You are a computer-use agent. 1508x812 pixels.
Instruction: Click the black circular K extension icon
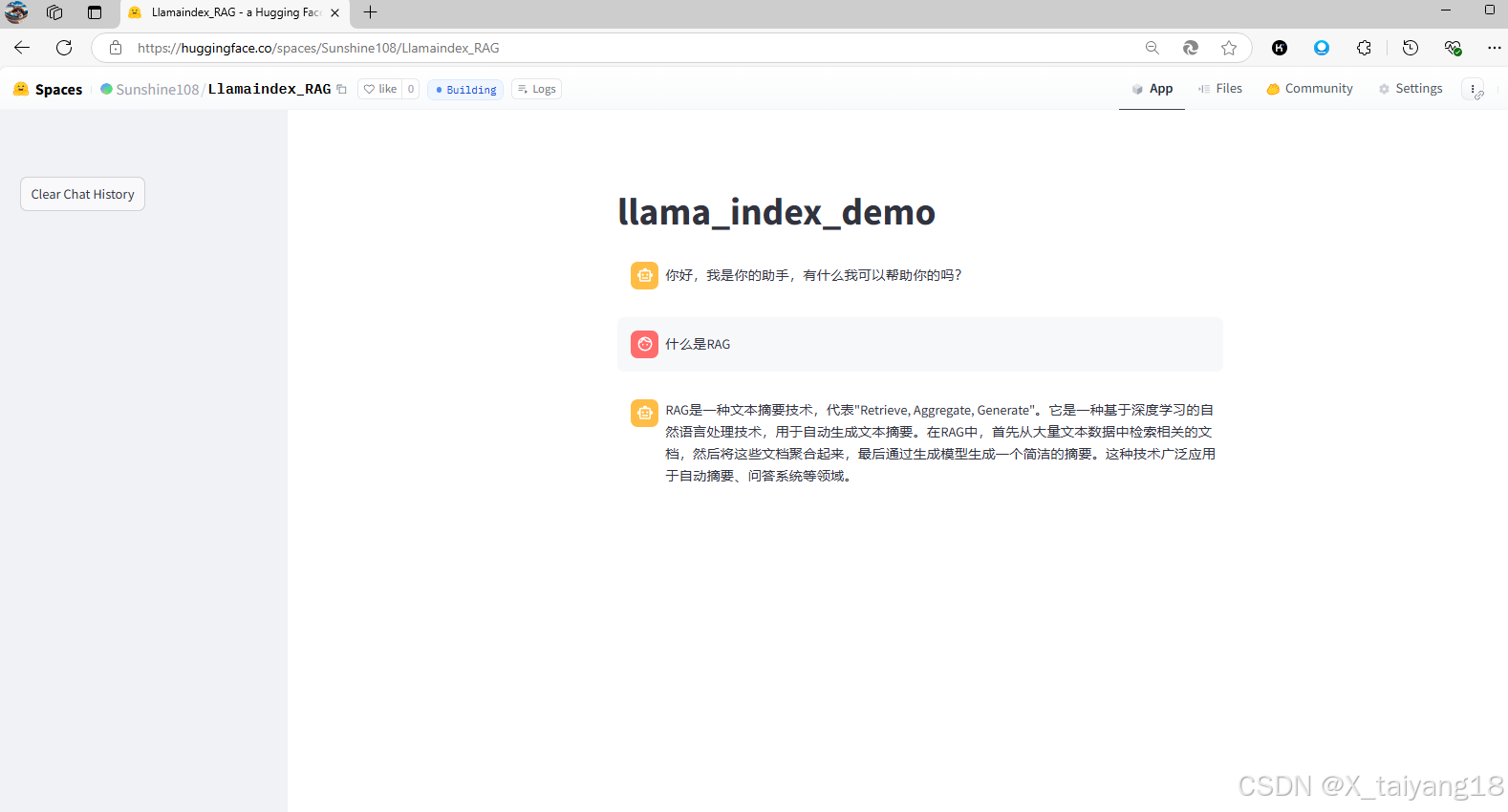(x=1280, y=48)
